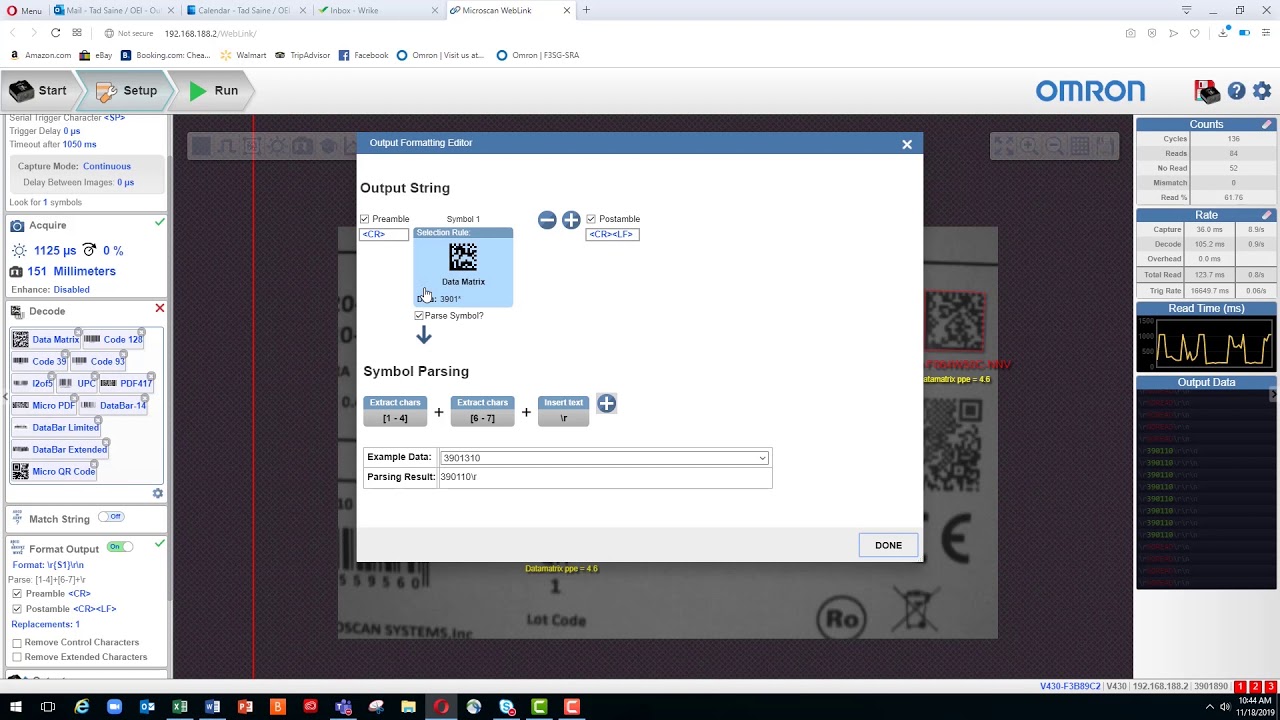This screenshot has width=1280, height=720.
Task: Open the WebLink help icon
Action: (1237, 91)
